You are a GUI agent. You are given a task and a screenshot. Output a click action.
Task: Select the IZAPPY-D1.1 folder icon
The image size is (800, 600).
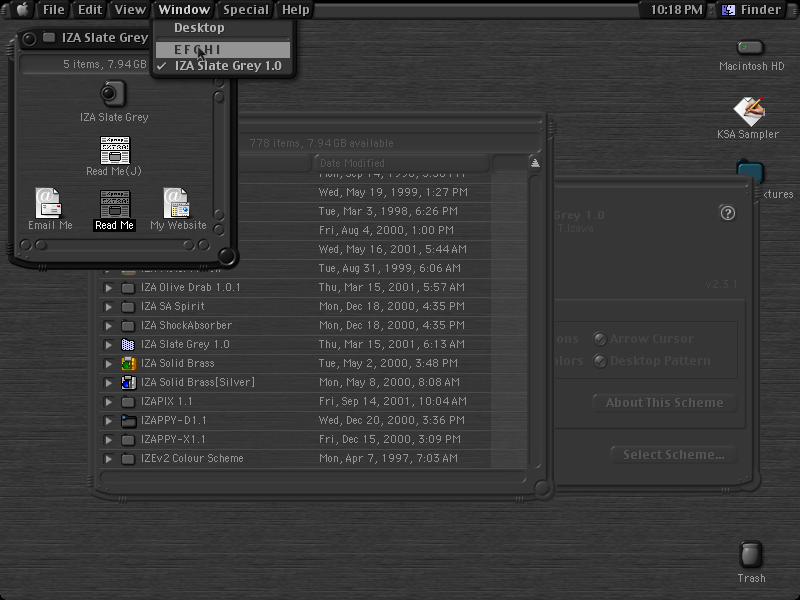click(x=129, y=420)
